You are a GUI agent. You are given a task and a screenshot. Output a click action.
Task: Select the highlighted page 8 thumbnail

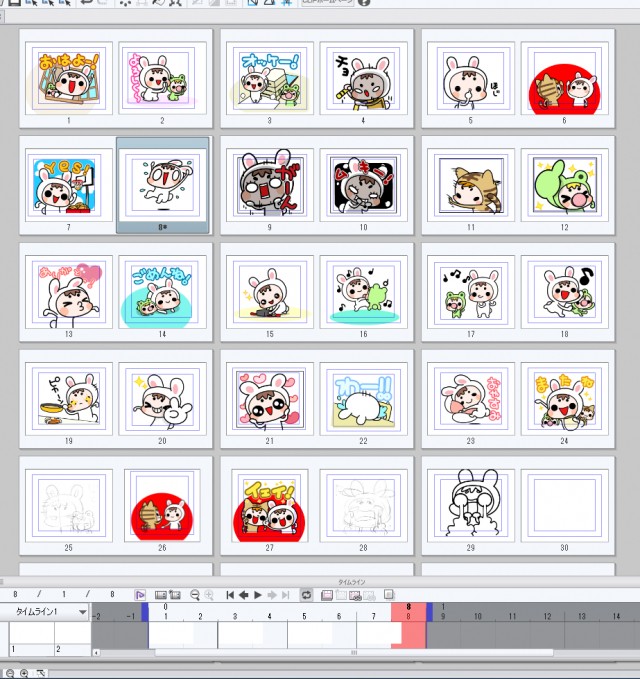tap(162, 185)
